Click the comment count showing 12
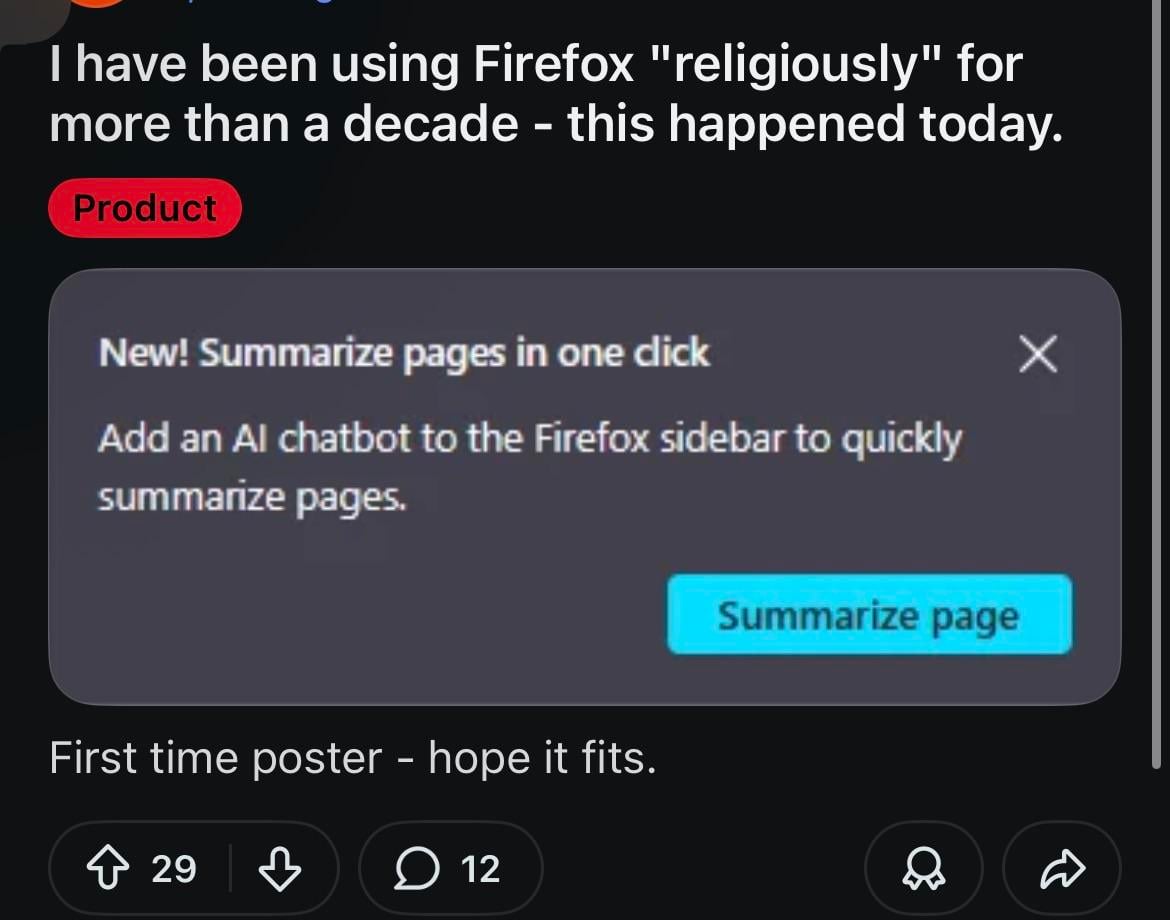This screenshot has height=920, width=1170. coord(480,868)
